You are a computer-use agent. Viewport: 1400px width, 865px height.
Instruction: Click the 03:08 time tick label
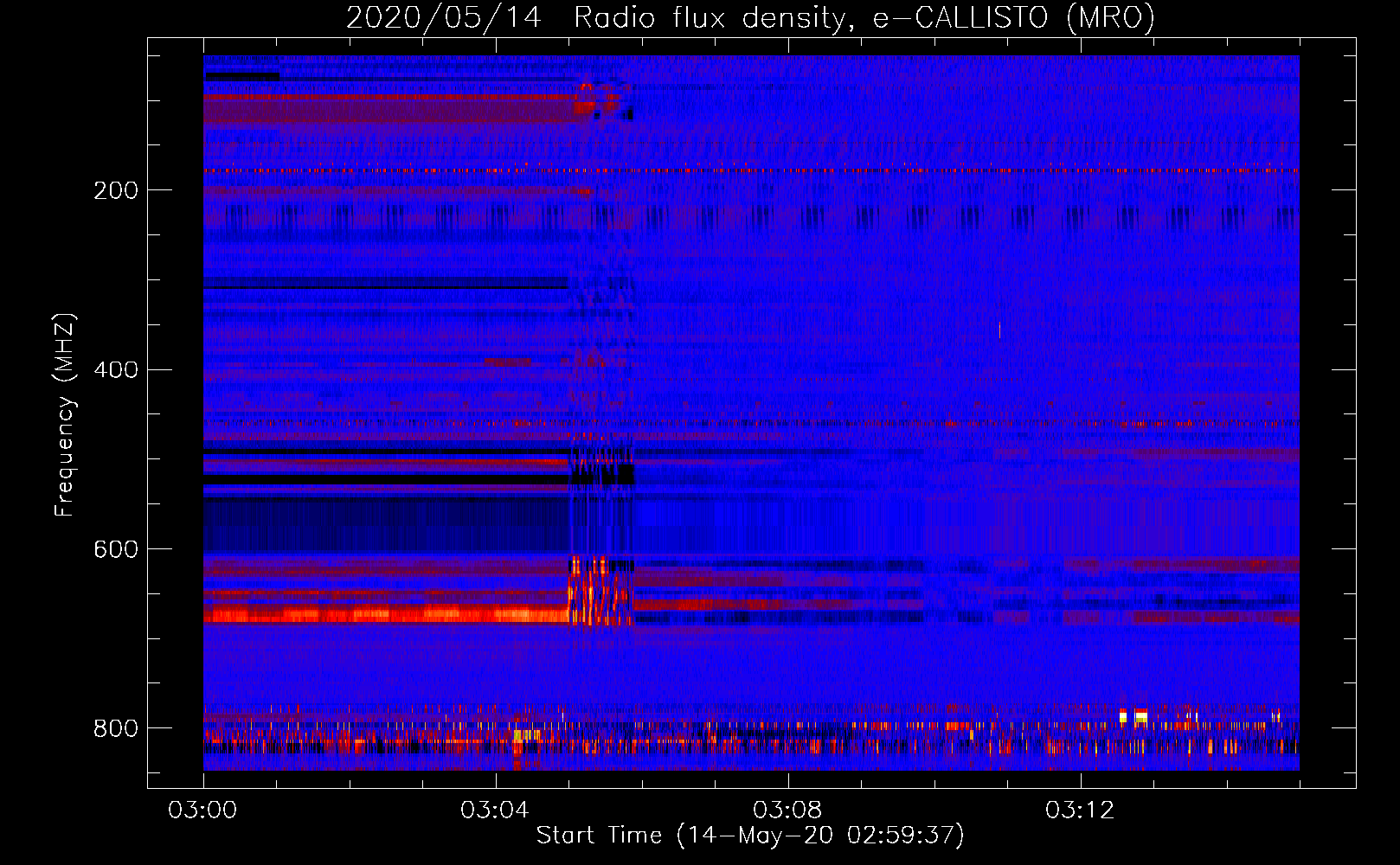click(x=787, y=811)
